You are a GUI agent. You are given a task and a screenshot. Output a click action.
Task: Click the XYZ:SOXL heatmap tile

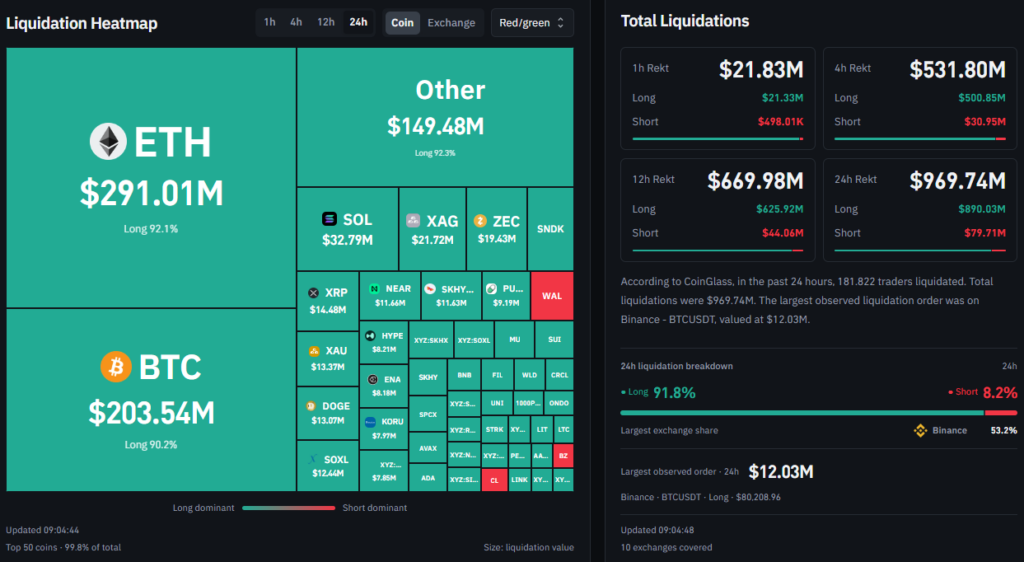[x=473, y=340]
